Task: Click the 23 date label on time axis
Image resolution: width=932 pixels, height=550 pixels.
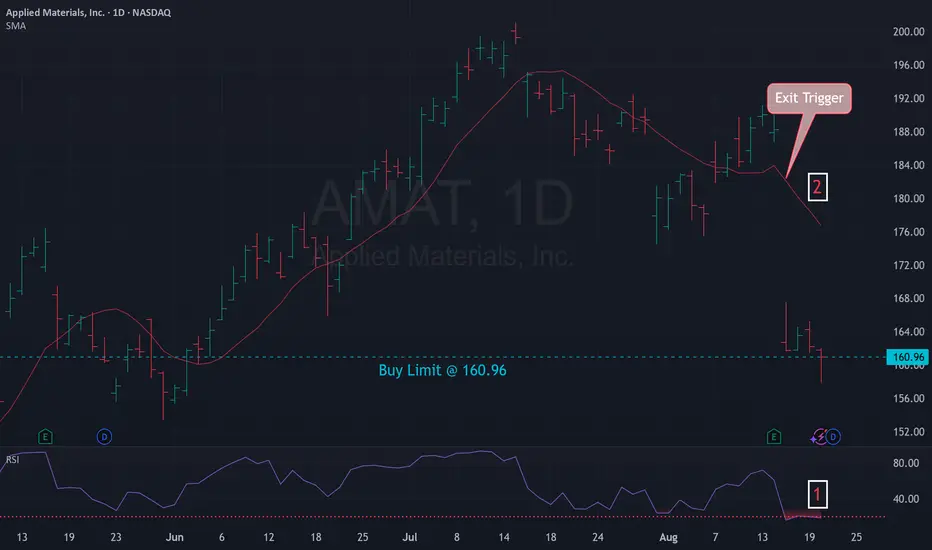Action: pos(116,537)
